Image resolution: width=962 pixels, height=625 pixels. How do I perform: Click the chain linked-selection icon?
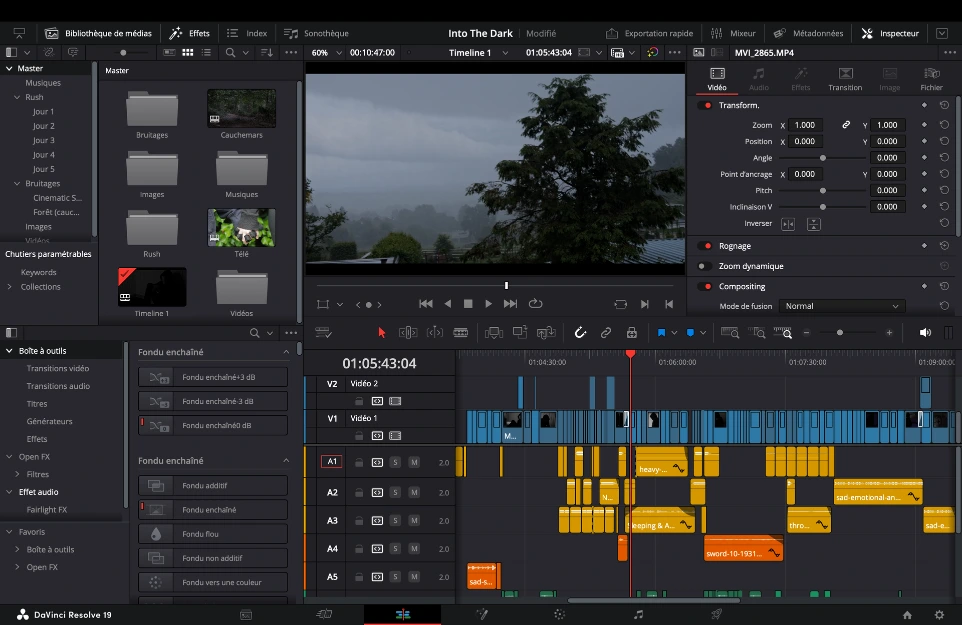point(606,332)
